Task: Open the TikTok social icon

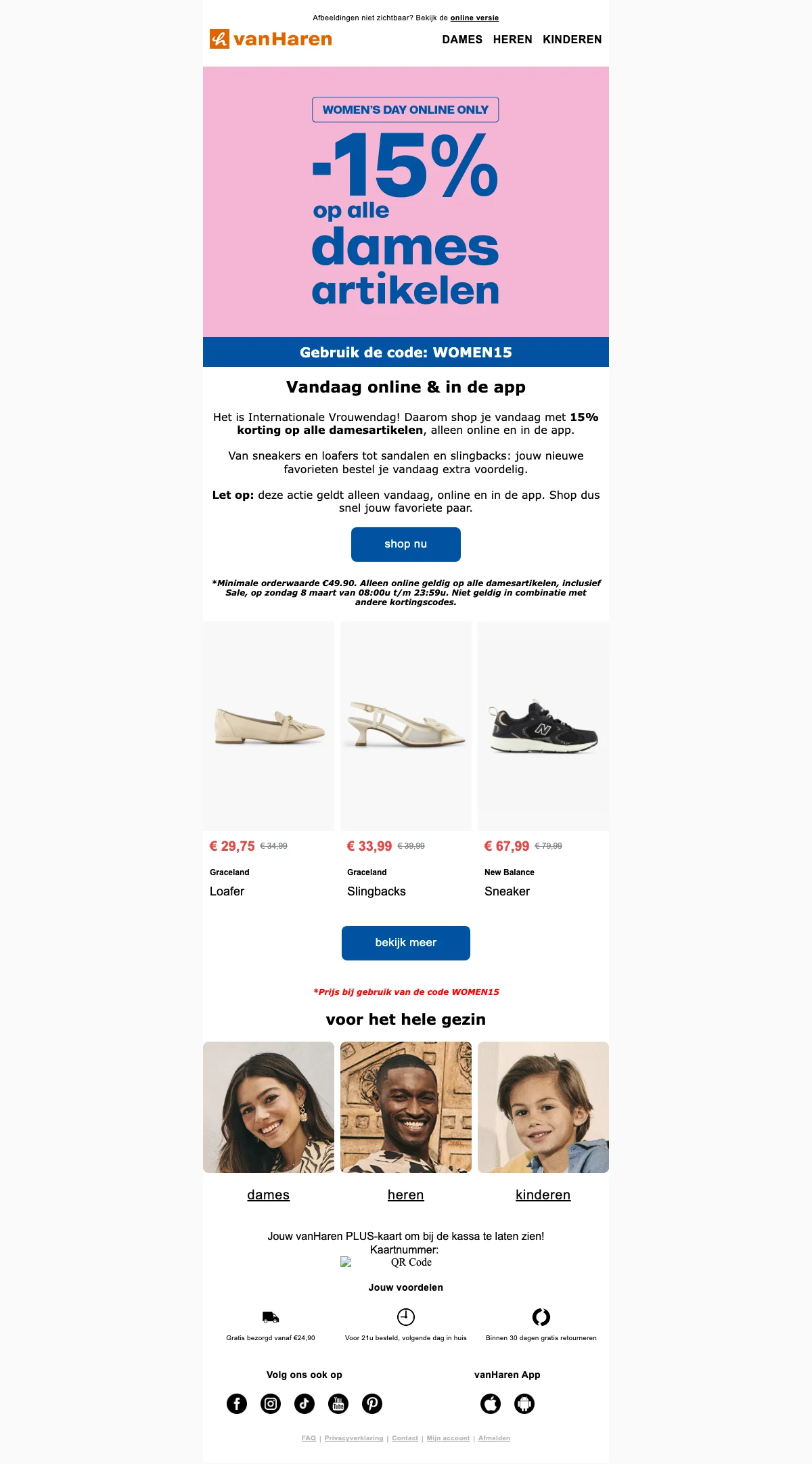Action: pyautogui.click(x=304, y=1404)
